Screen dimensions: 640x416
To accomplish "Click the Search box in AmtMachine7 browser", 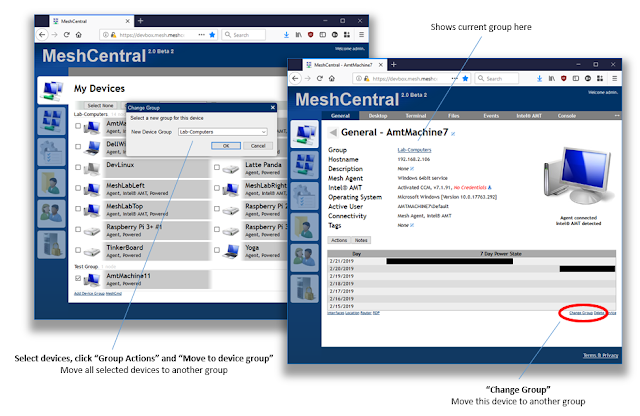I will pos(496,78).
